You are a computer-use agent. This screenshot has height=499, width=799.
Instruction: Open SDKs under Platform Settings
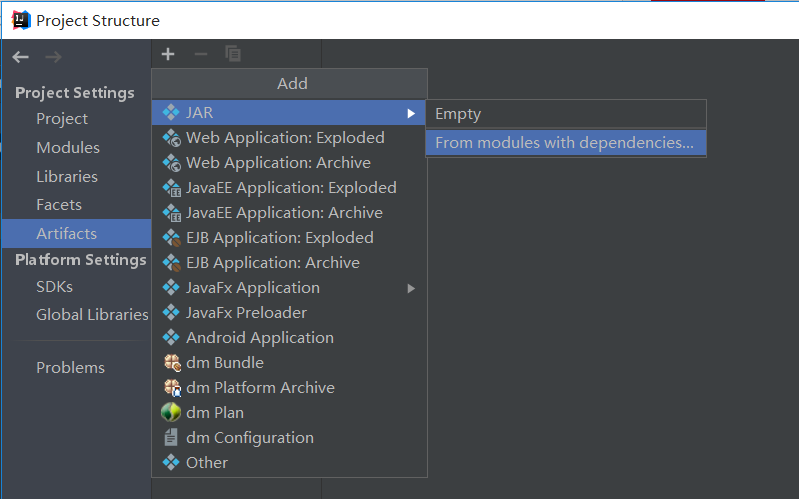[x=54, y=286]
